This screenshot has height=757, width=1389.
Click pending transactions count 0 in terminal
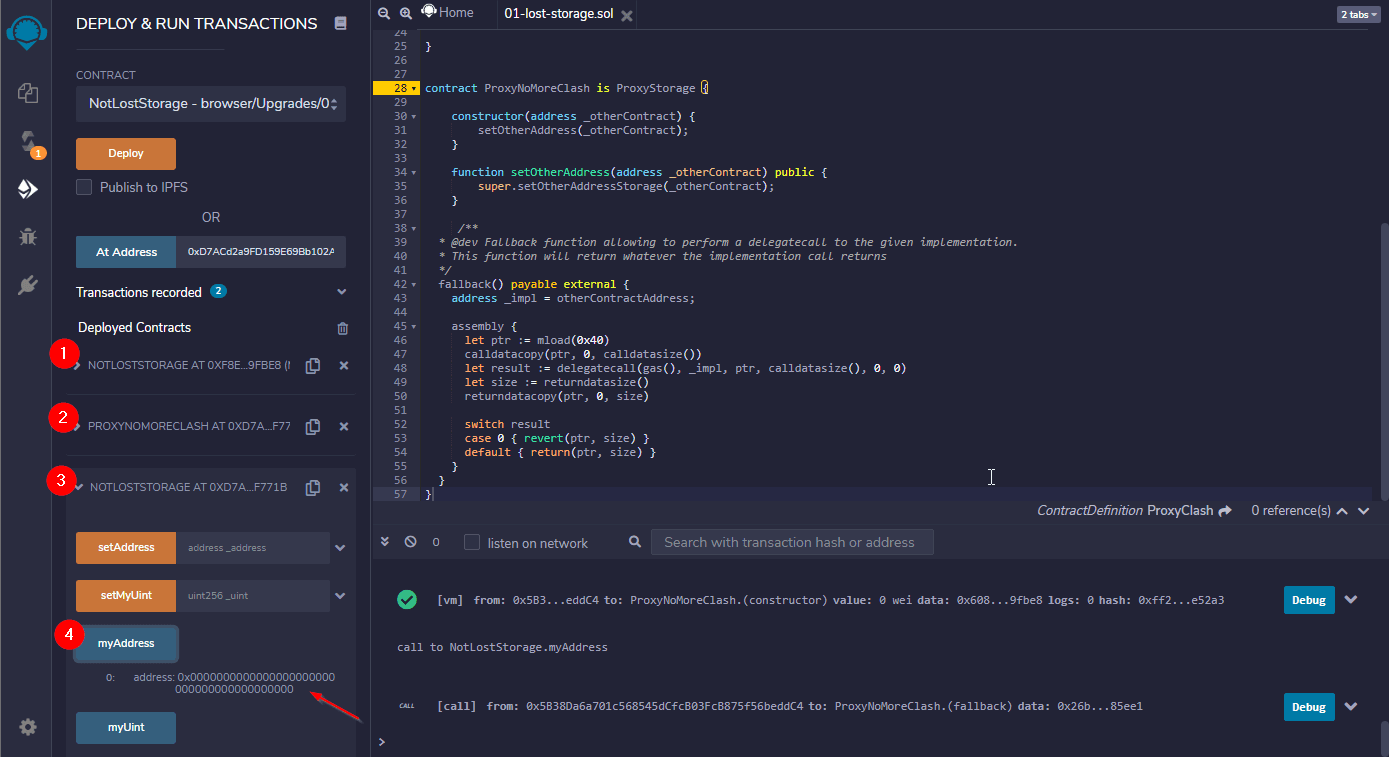point(436,542)
